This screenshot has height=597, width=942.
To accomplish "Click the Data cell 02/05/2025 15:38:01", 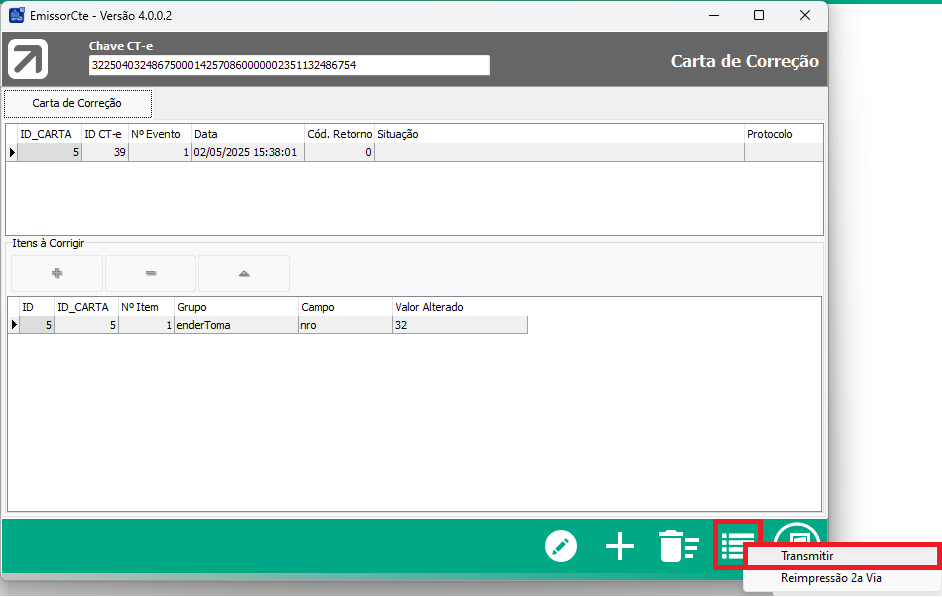I will [246, 153].
